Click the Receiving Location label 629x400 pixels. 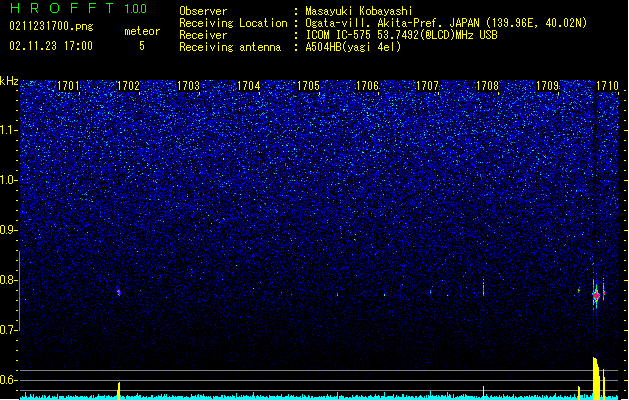[233, 23]
